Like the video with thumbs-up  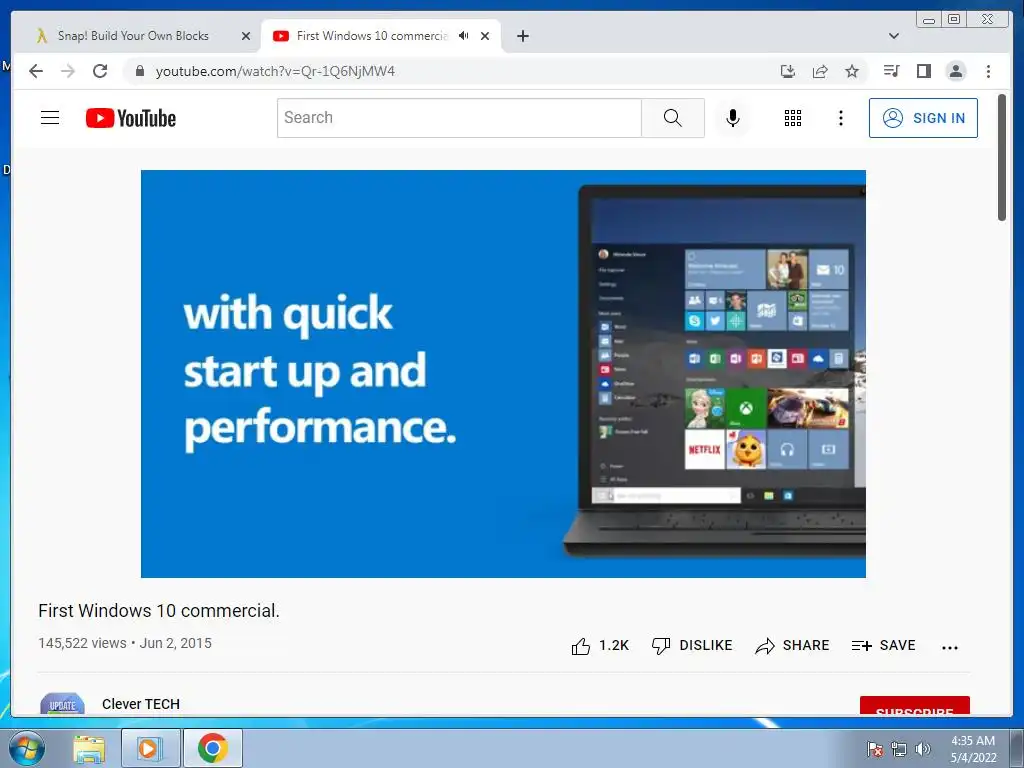pyautogui.click(x=600, y=646)
